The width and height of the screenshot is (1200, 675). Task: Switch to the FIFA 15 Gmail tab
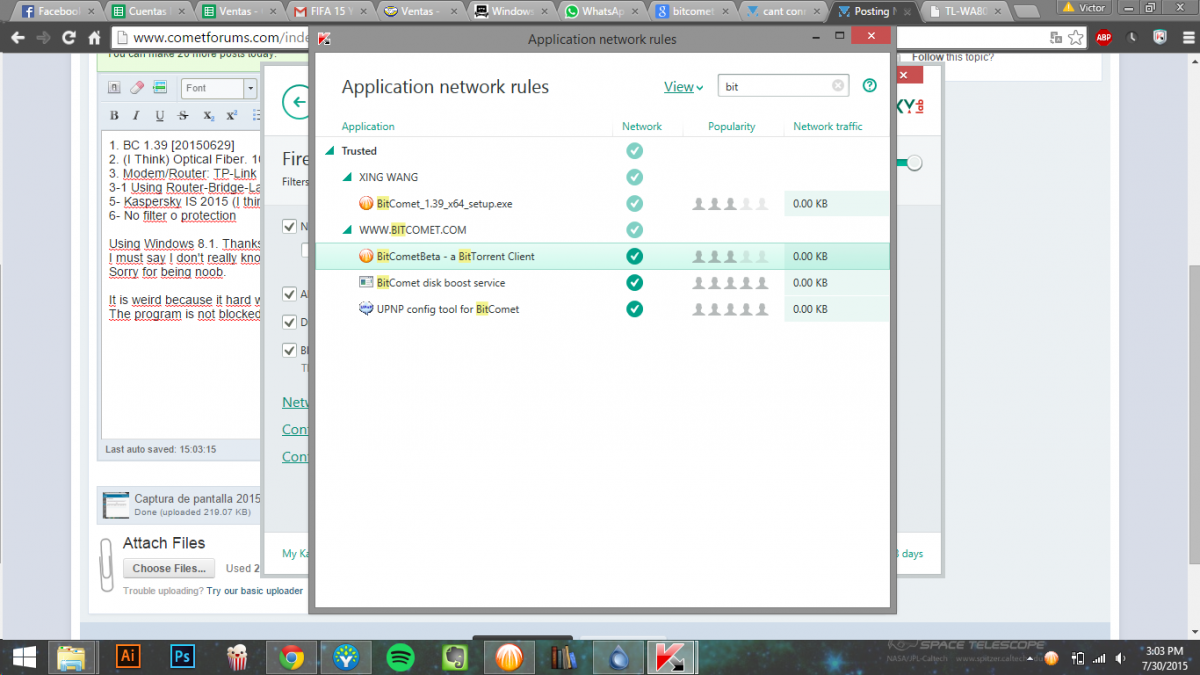tap(330, 11)
